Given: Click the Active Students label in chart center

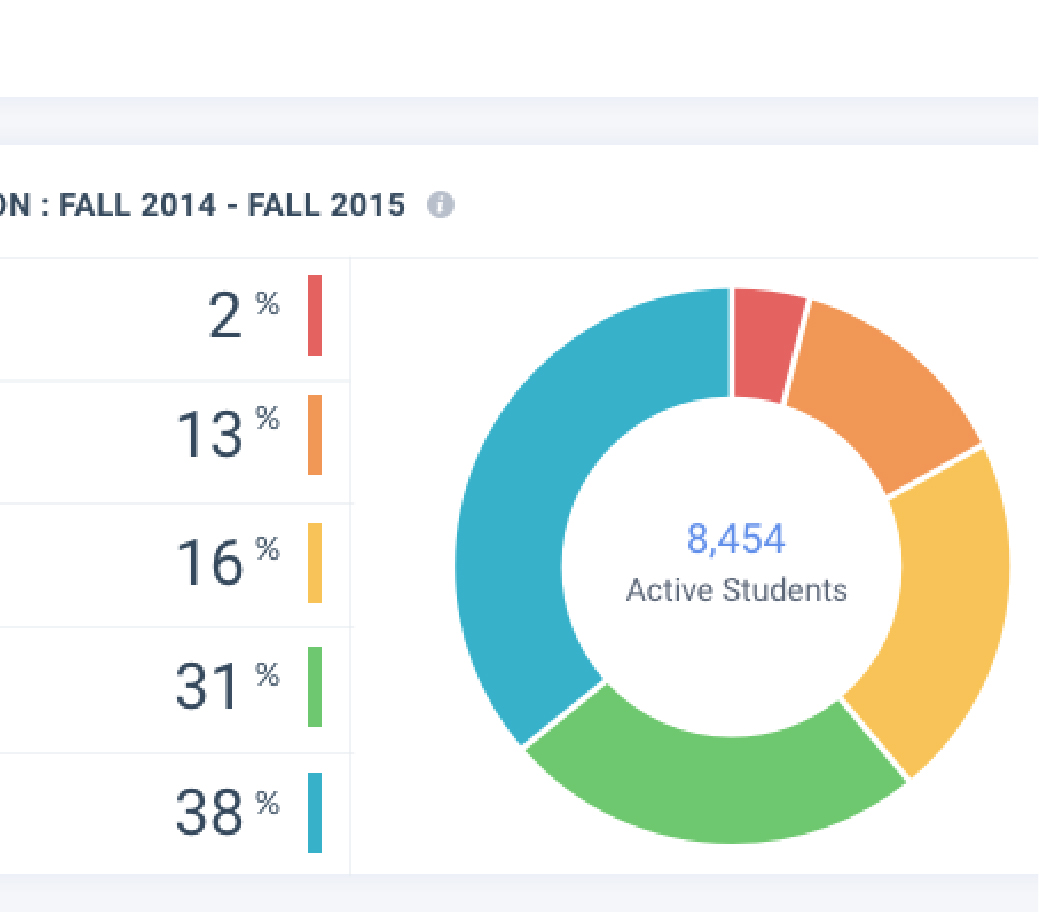Looking at the screenshot, I should tap(736, 590).
